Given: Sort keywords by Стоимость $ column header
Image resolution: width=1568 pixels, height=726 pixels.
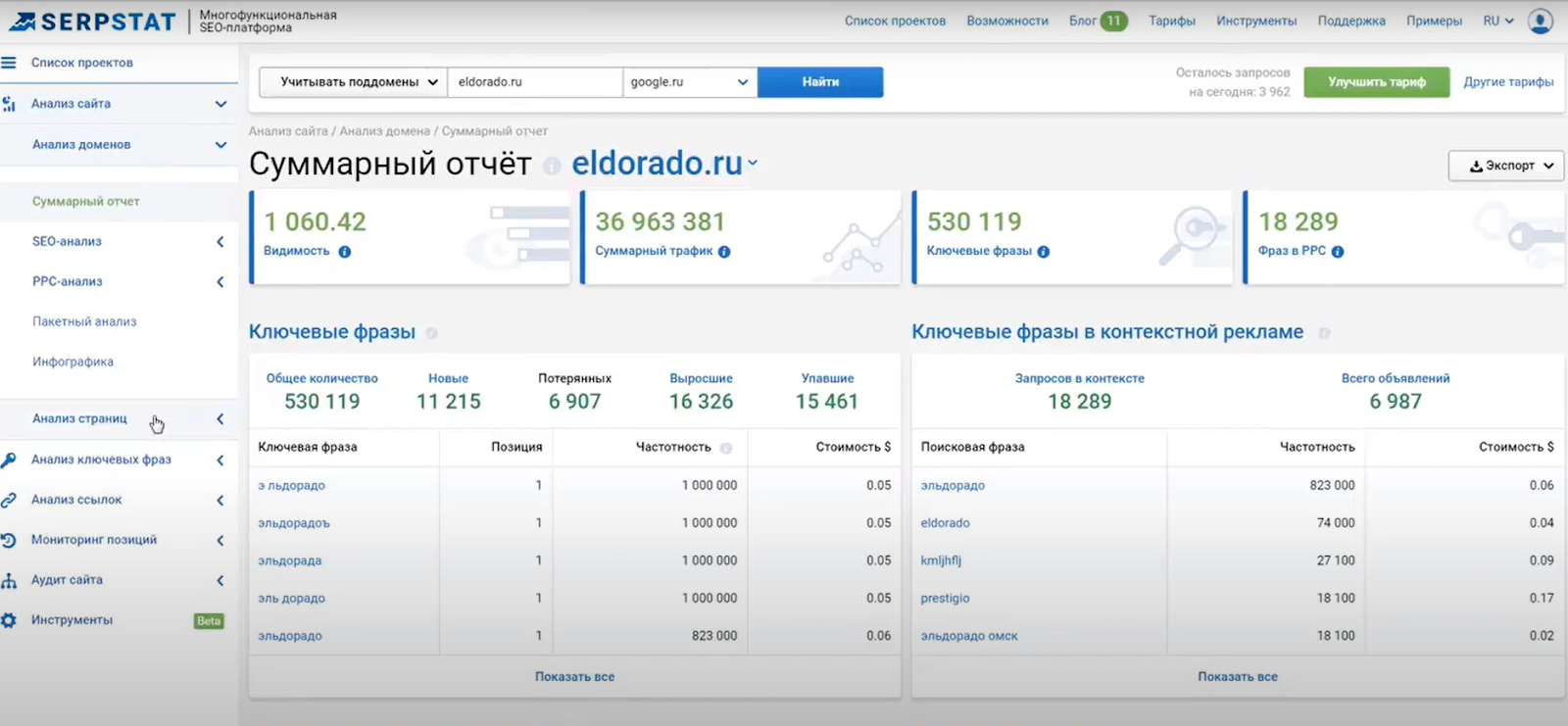Looking at the screenshot, I should coord(854,447).
